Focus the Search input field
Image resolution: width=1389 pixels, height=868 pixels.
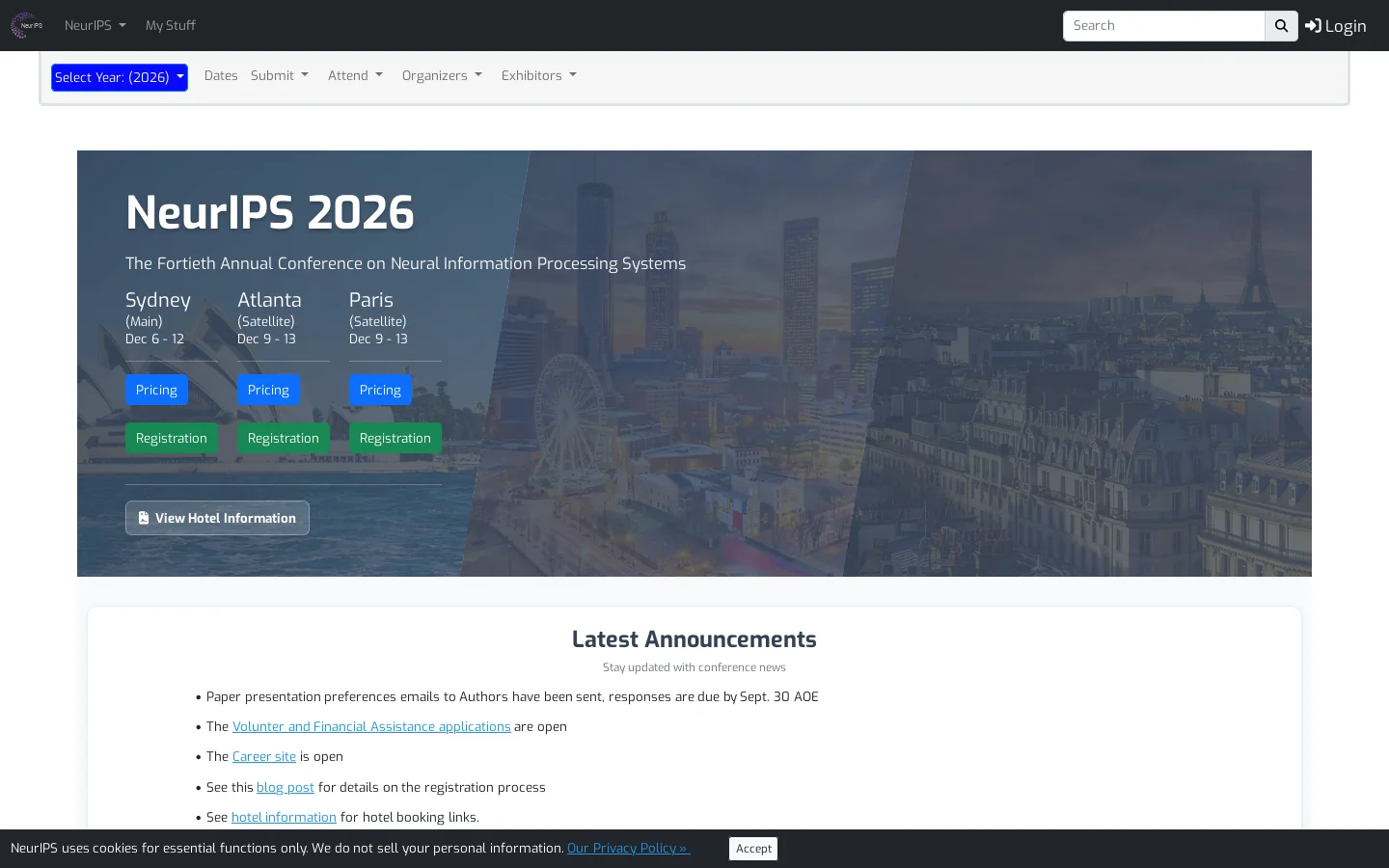point(1163,26)
